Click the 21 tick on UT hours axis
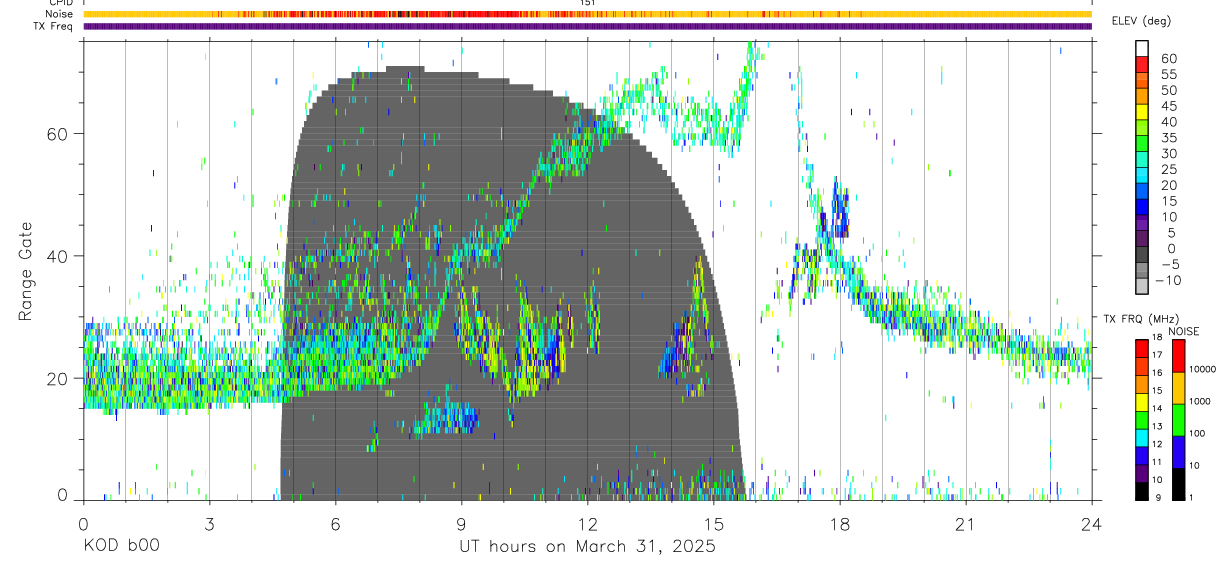Image resolution: width=1228 pixels, height=567 pixels. tap(966, 523)
